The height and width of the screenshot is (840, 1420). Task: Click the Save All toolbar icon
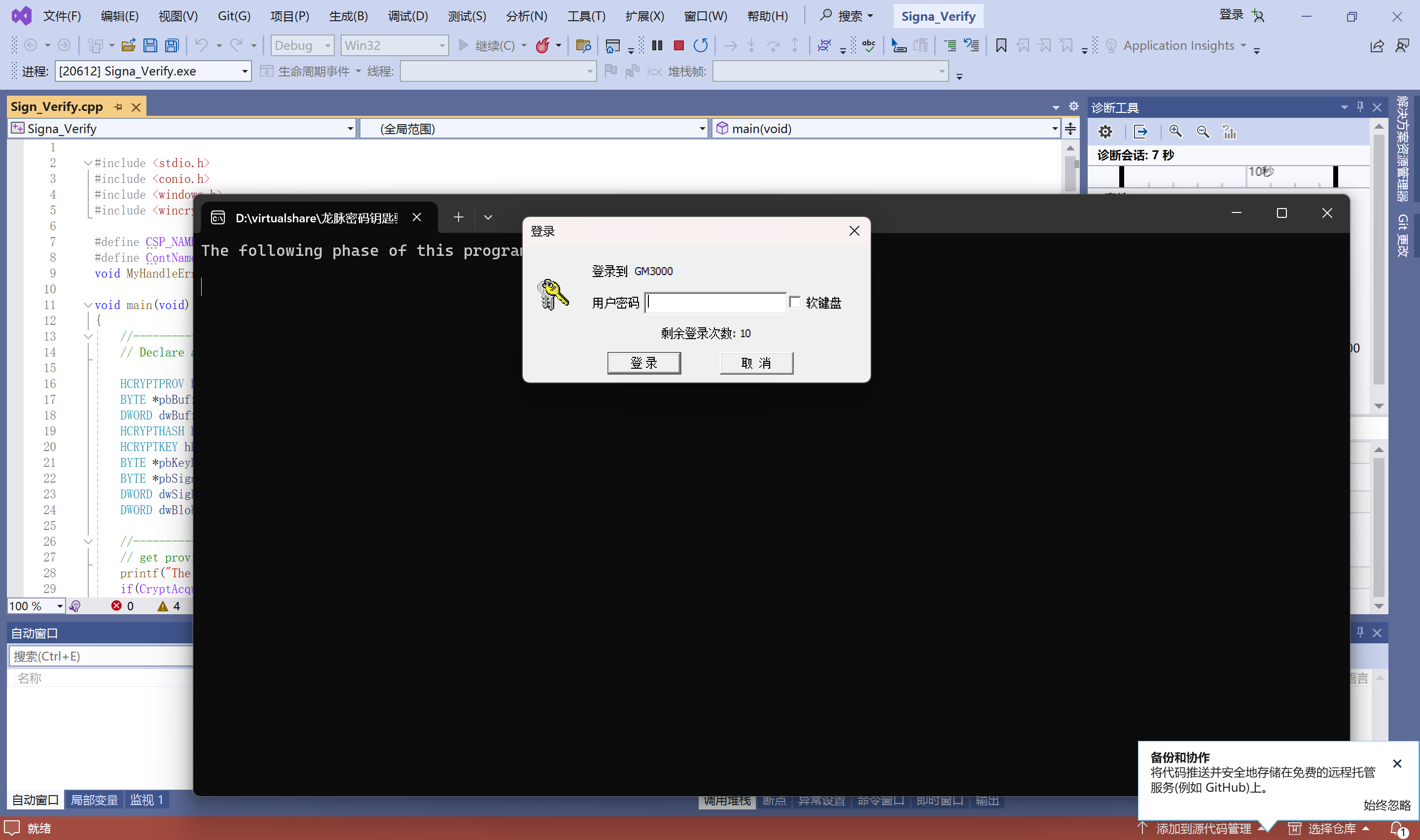click(x=172, y=45)
